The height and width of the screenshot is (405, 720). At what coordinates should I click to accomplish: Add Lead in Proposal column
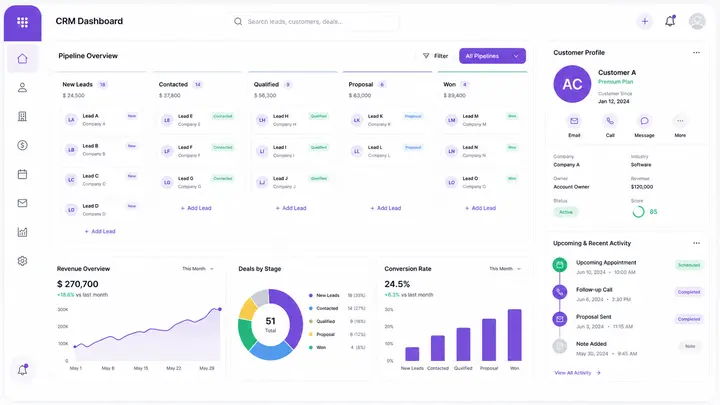pos(385,208)
